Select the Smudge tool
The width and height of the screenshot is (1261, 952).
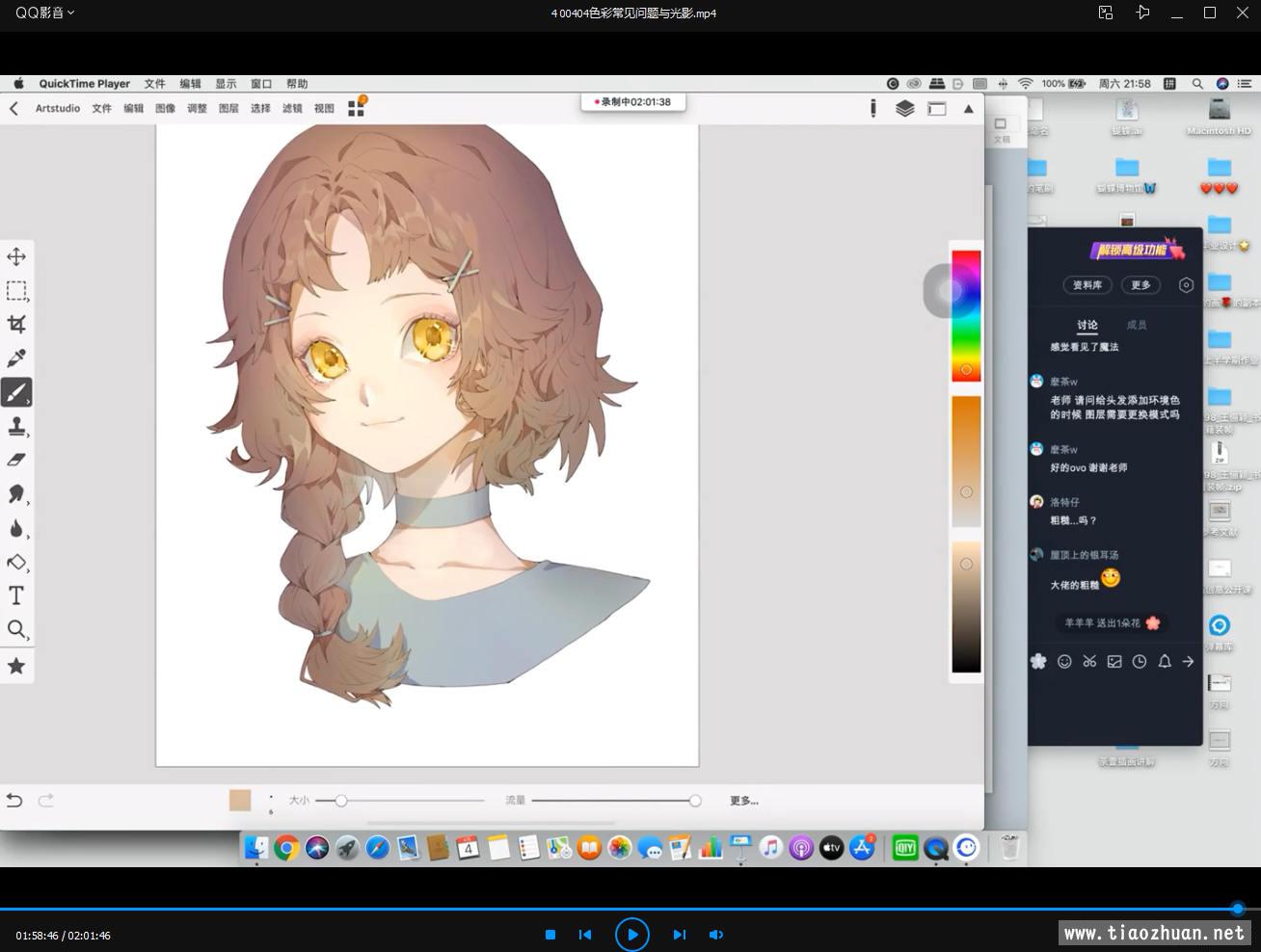[x=16, y=494]
